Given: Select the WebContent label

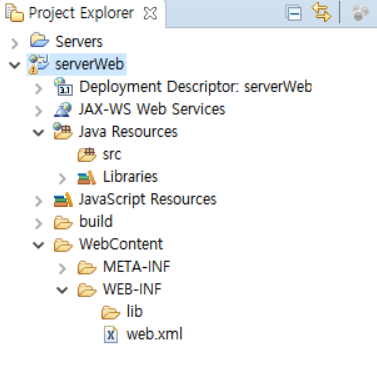Looking at the screenshot, I should (x=121, y=244).
